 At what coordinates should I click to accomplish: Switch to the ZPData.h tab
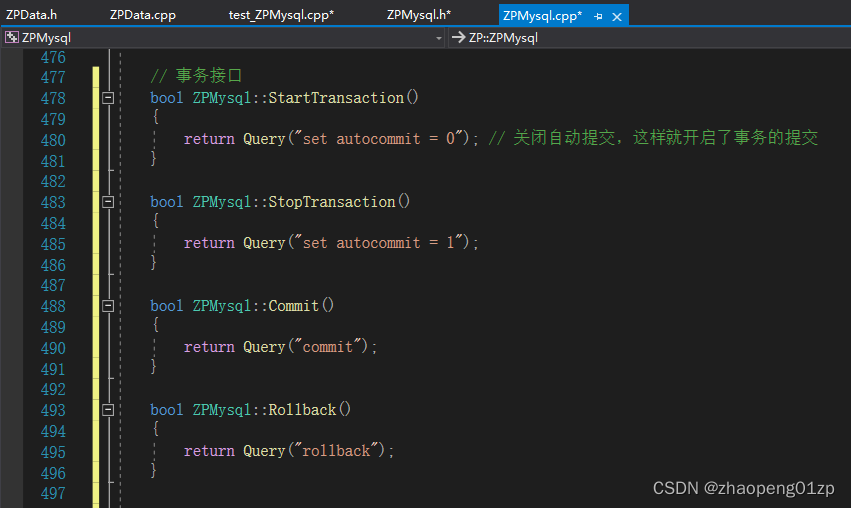pos(31,15)
